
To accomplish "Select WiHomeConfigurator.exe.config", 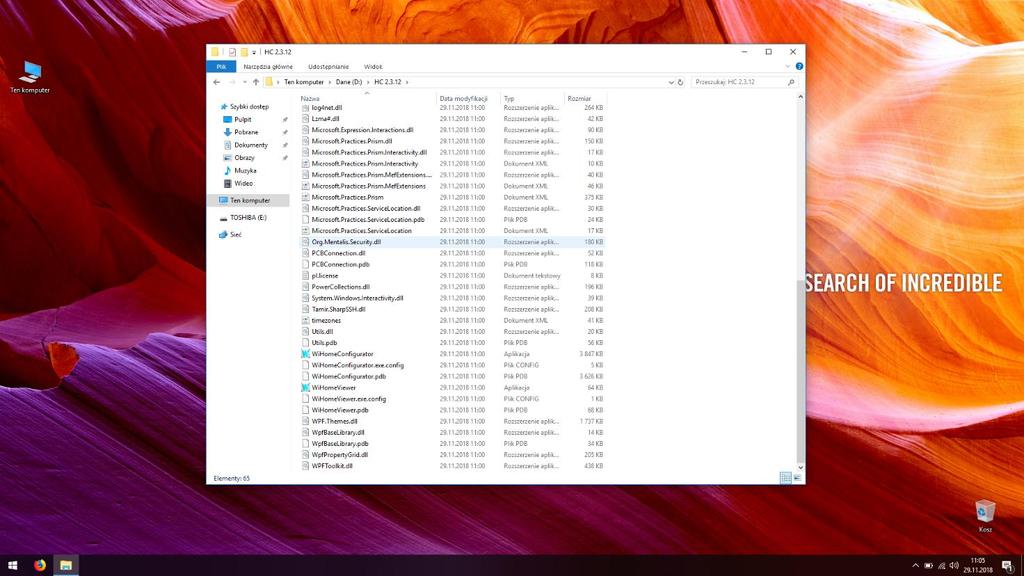I will [x=358, y=365].
